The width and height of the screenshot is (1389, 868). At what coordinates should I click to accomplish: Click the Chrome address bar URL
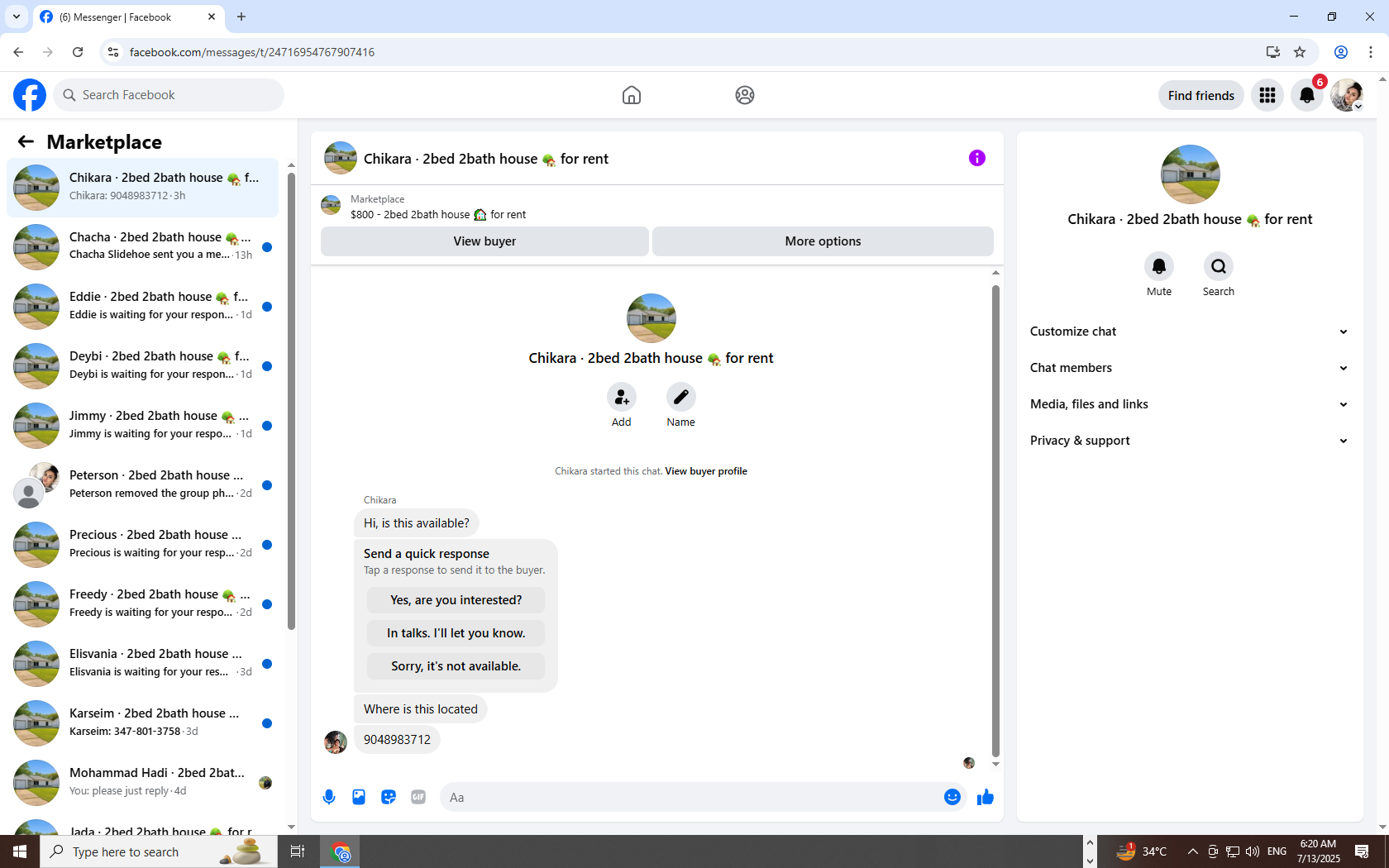252,52
